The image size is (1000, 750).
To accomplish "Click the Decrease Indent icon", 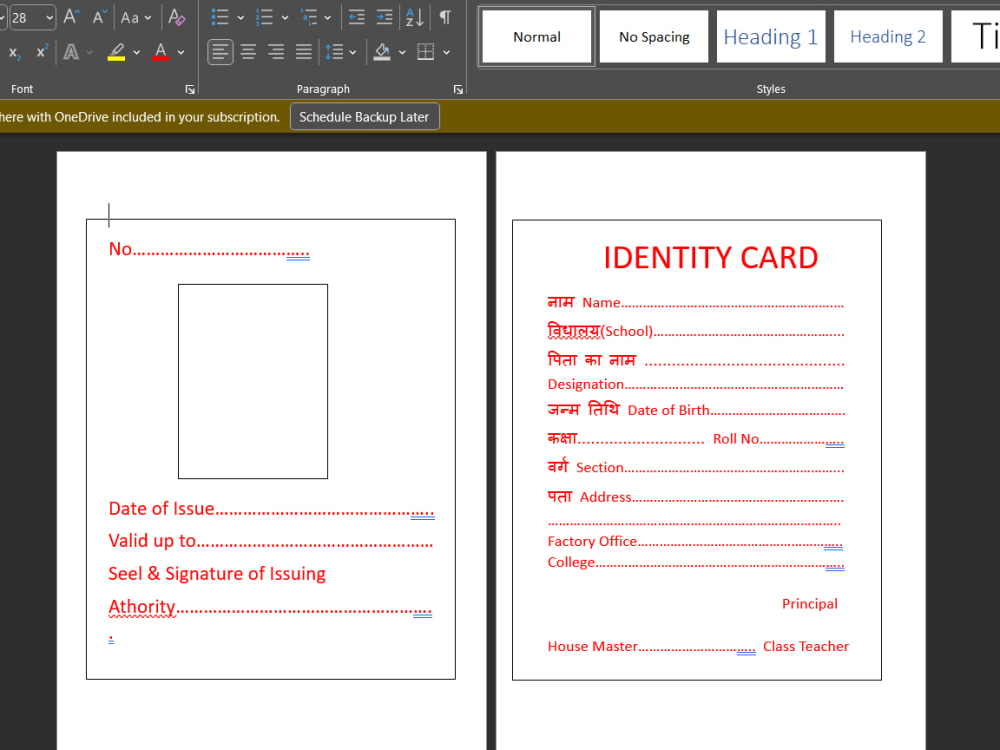I will tap(357, 17).
